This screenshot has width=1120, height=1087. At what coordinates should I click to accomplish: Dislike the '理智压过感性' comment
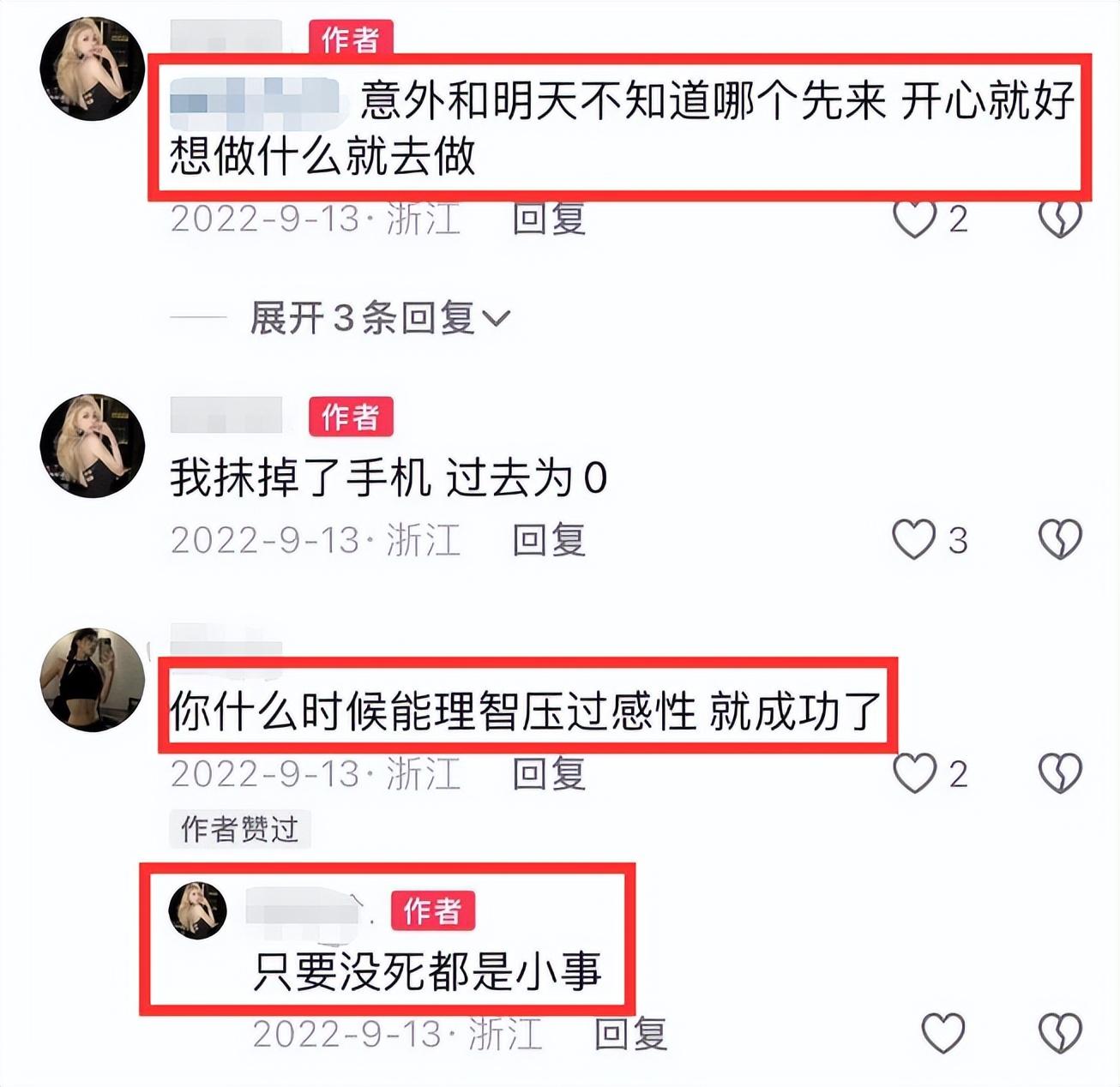click(1060, 773)
